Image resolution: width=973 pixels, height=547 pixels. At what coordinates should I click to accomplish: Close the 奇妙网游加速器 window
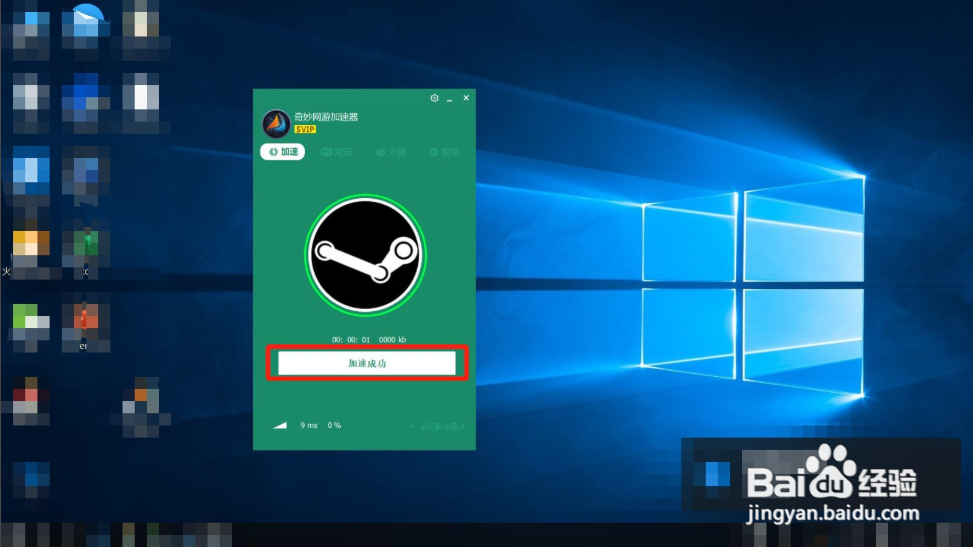(466, 98)
